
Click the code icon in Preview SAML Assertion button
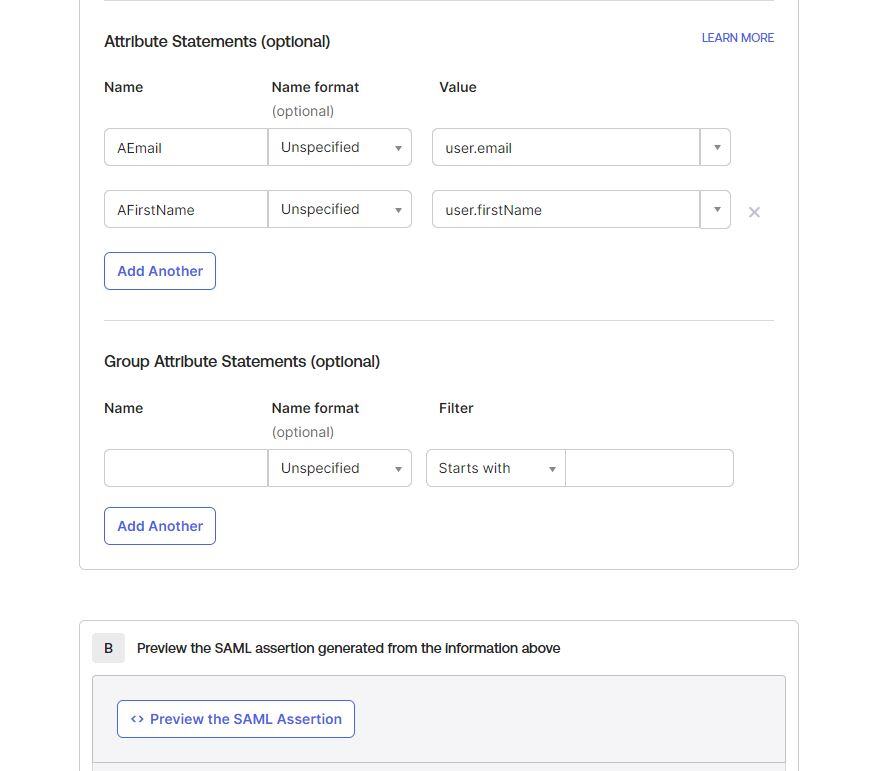(136, 718)
